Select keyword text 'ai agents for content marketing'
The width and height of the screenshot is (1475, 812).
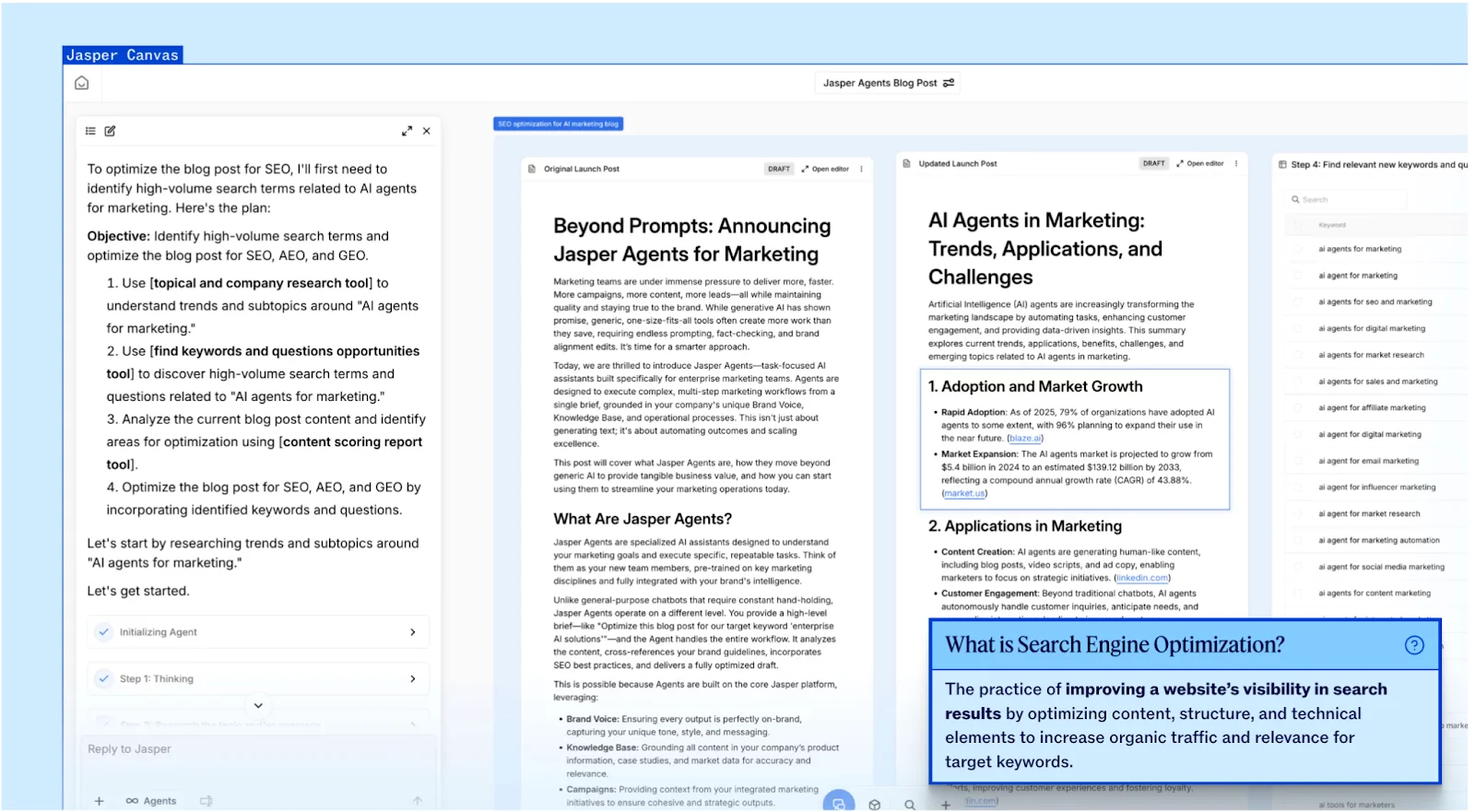click(x=1375, y=594)
